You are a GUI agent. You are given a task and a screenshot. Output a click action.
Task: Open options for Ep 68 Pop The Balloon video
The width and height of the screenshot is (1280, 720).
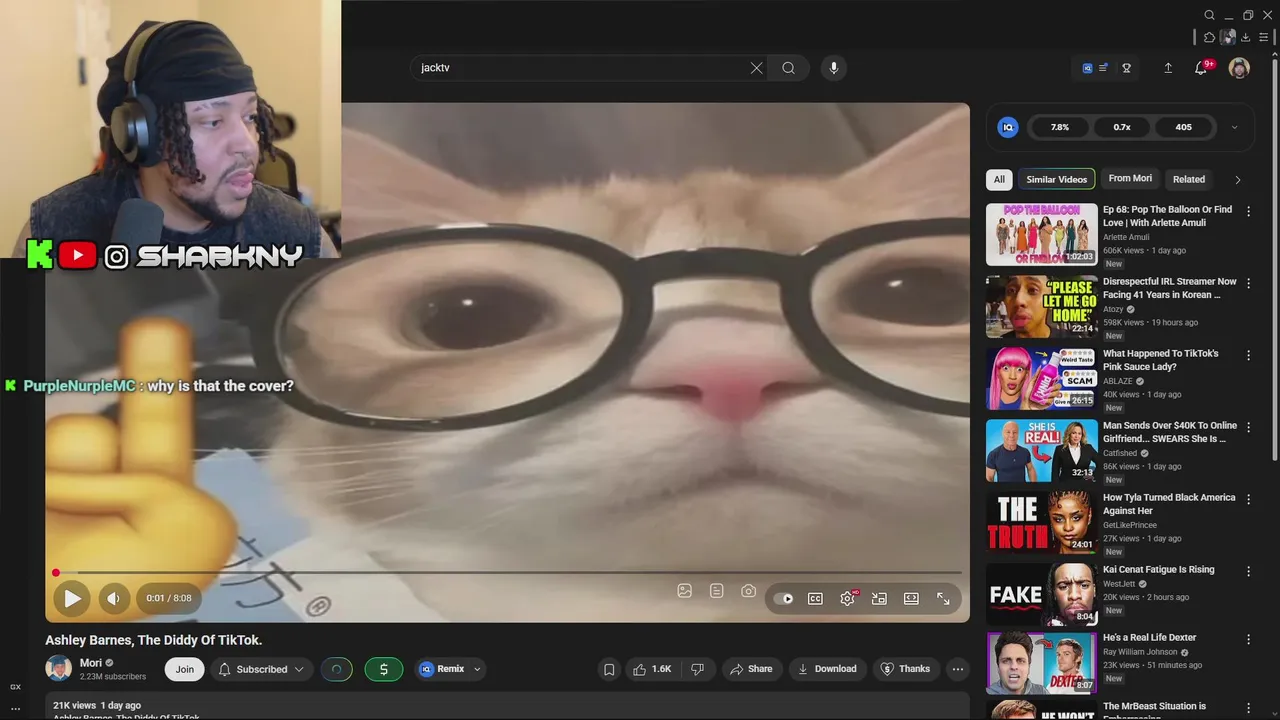[x=1248, y=212]
